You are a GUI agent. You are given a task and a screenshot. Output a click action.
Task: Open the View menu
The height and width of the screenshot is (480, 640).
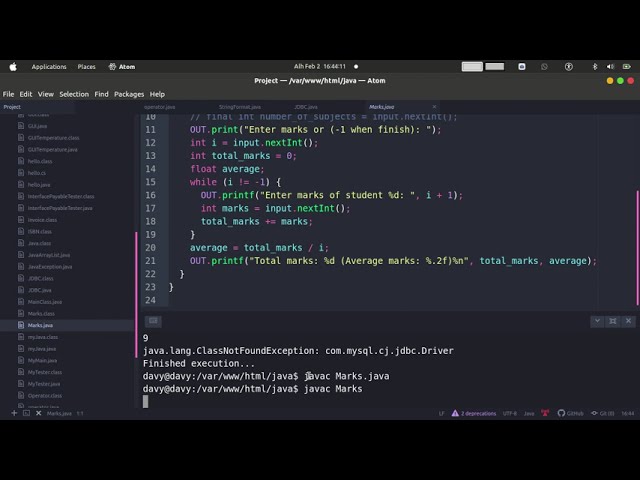pyautogui.click(x=46, y=94)
